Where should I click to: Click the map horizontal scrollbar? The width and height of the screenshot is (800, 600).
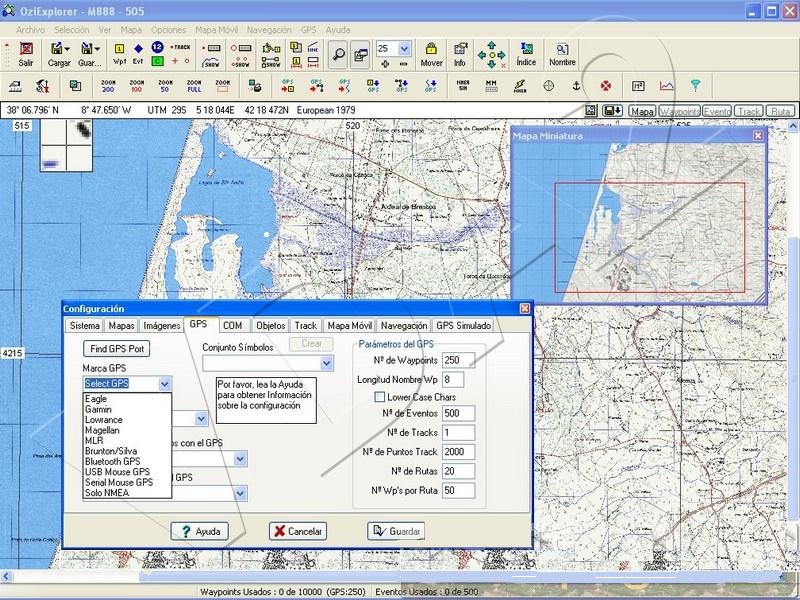click(x=393, y=577)
